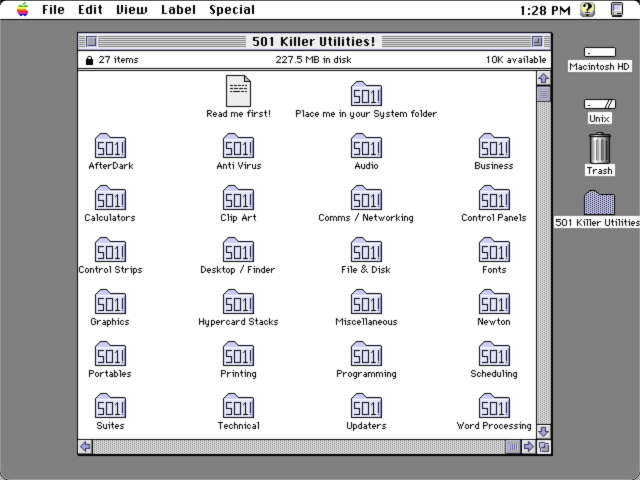This screenshot has height=480, width=640.
Task: Select the Updaters folder
Action: 366,406
